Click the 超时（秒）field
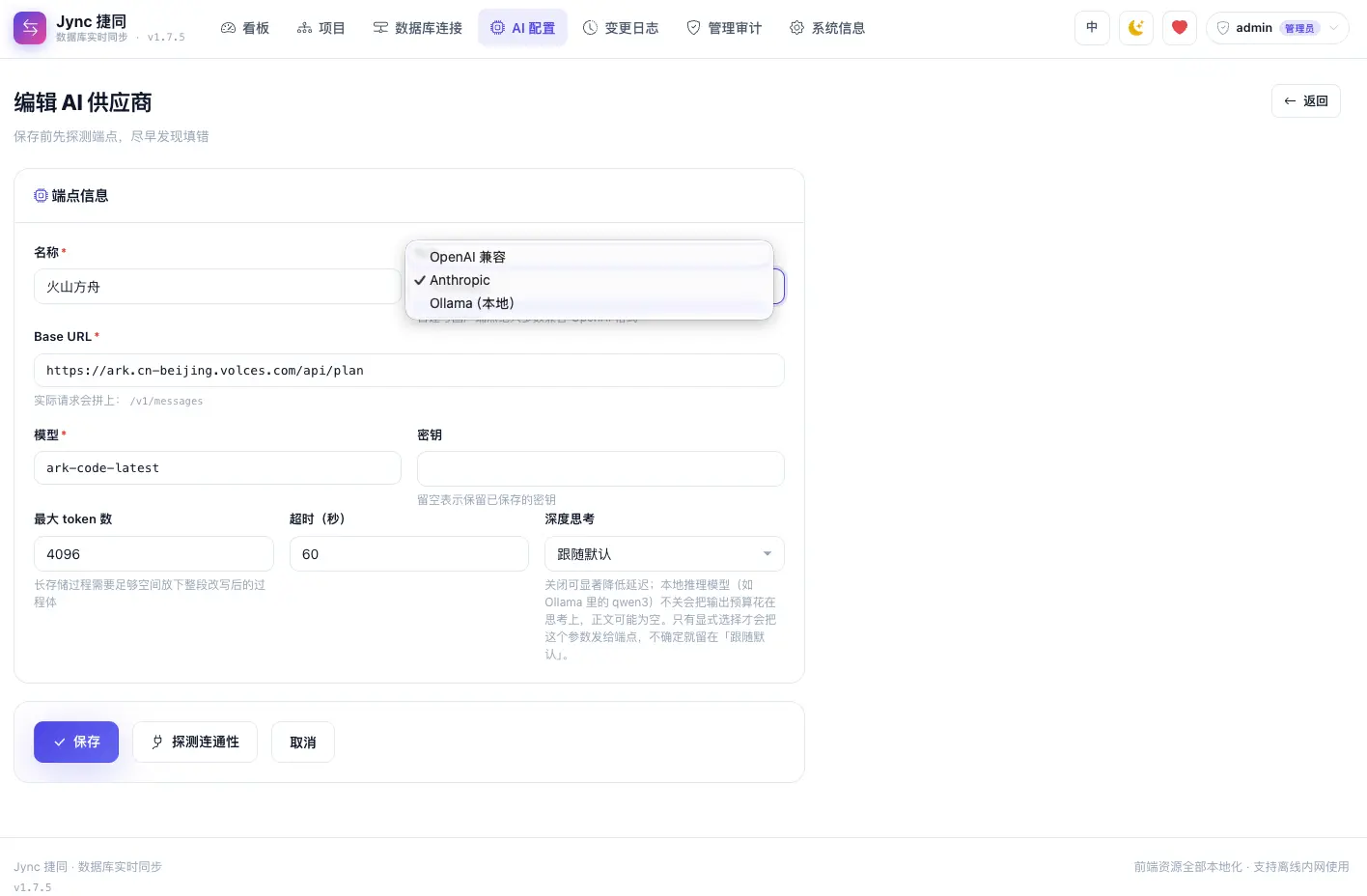 tap(409, 554)
